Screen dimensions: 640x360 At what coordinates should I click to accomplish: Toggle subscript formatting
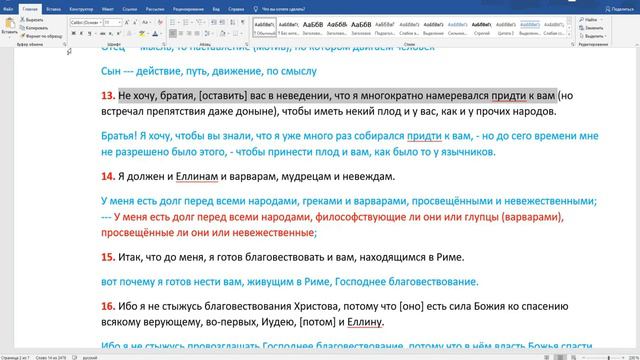pyautogui.click(x=110, y=33)
